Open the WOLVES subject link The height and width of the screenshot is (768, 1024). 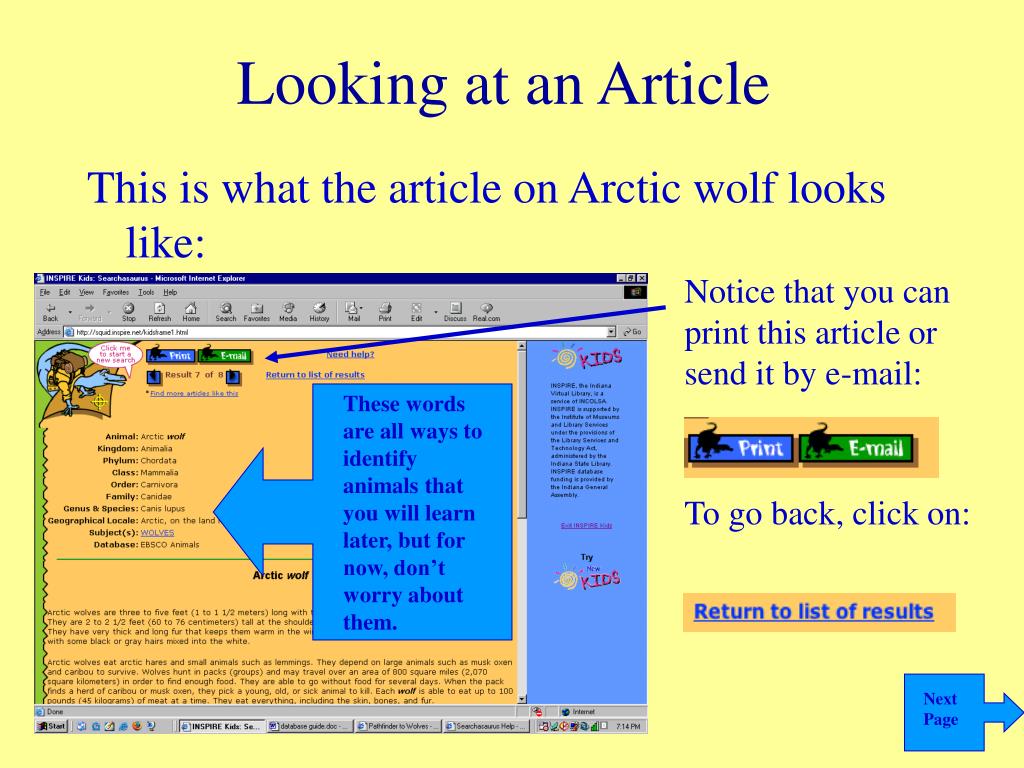click(x=157, y=533)
